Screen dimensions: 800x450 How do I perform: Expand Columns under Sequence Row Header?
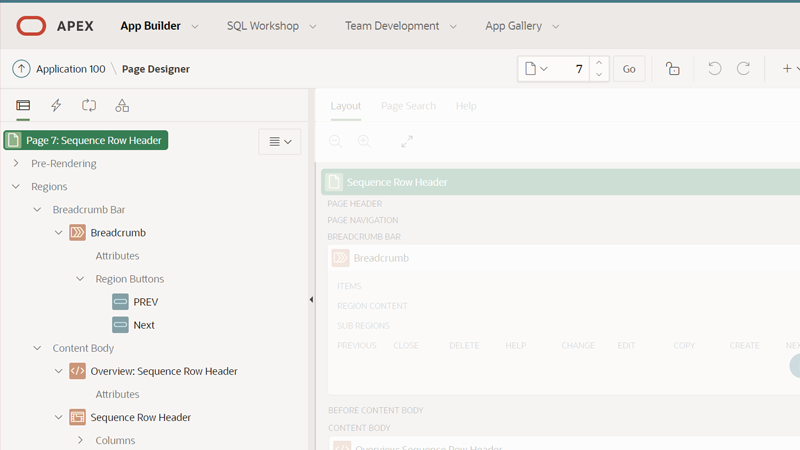[x=80, y=440]
